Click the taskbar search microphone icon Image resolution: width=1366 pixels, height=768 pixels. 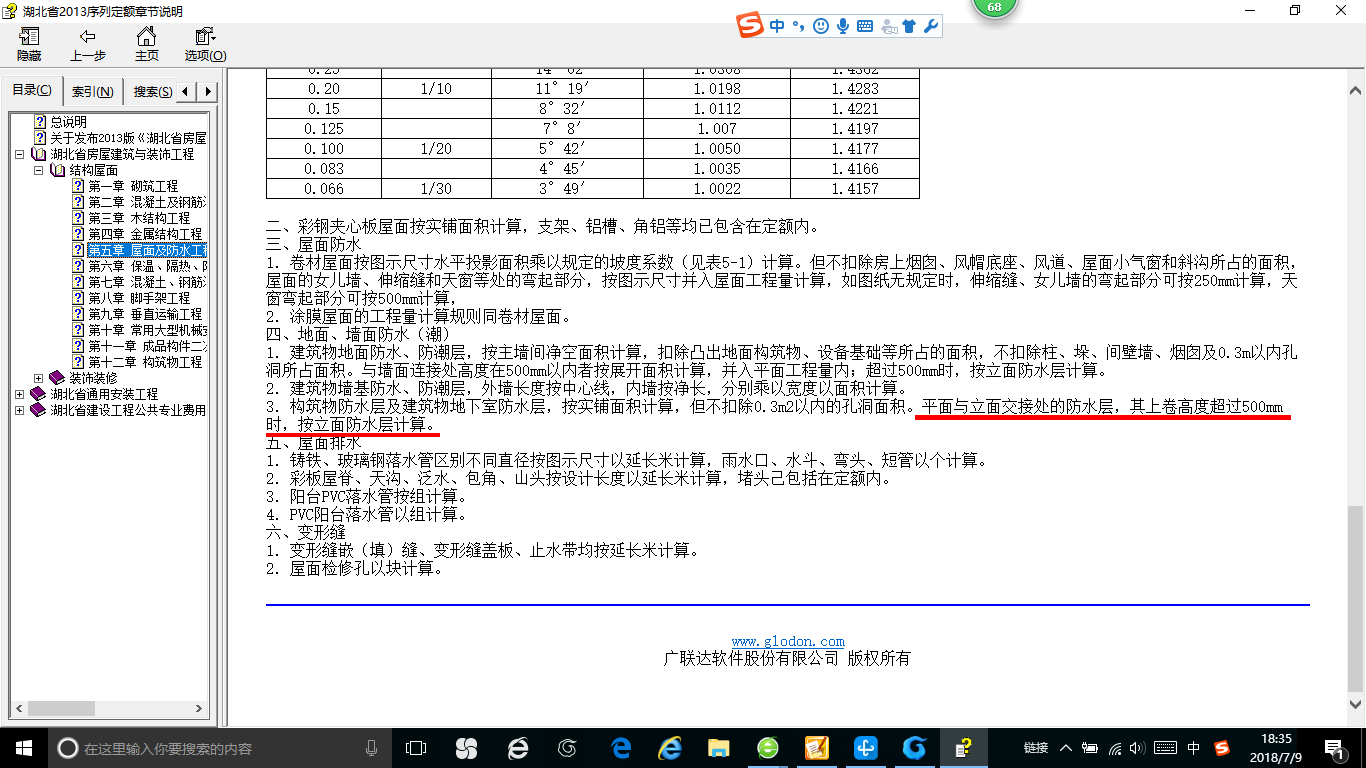tap(372, 748)
